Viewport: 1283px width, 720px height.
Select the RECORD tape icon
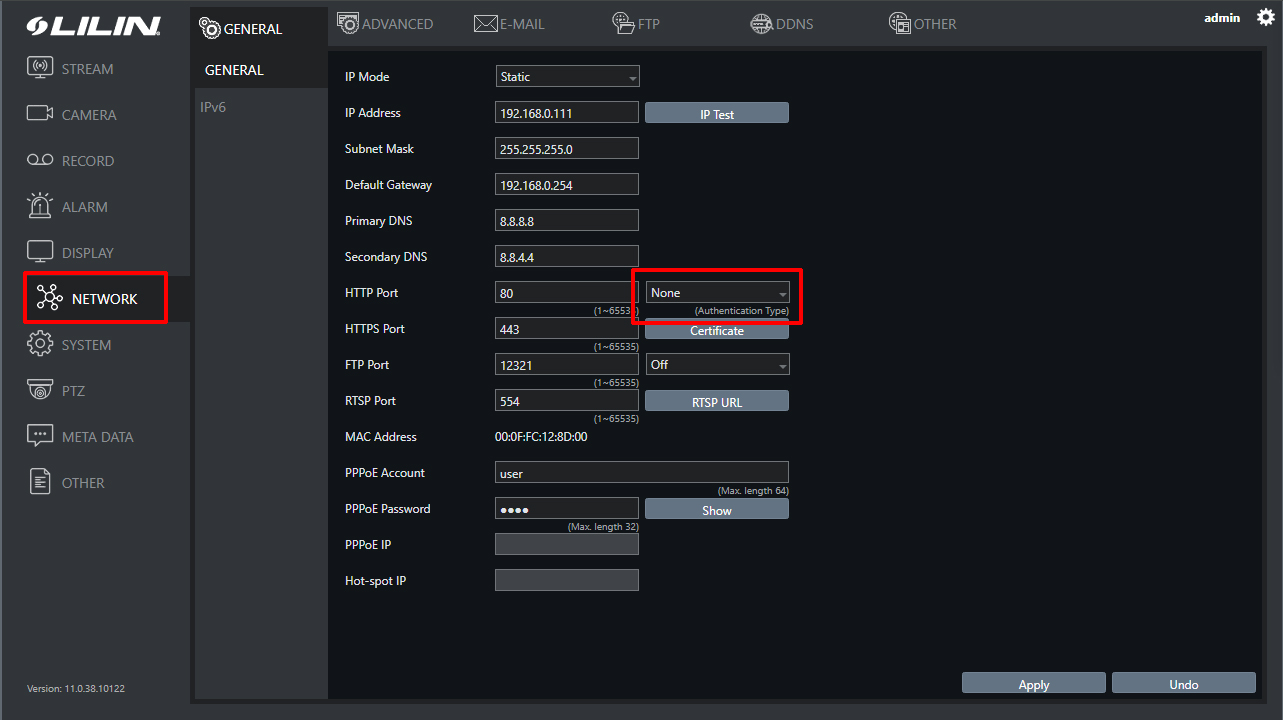(40, 161)
